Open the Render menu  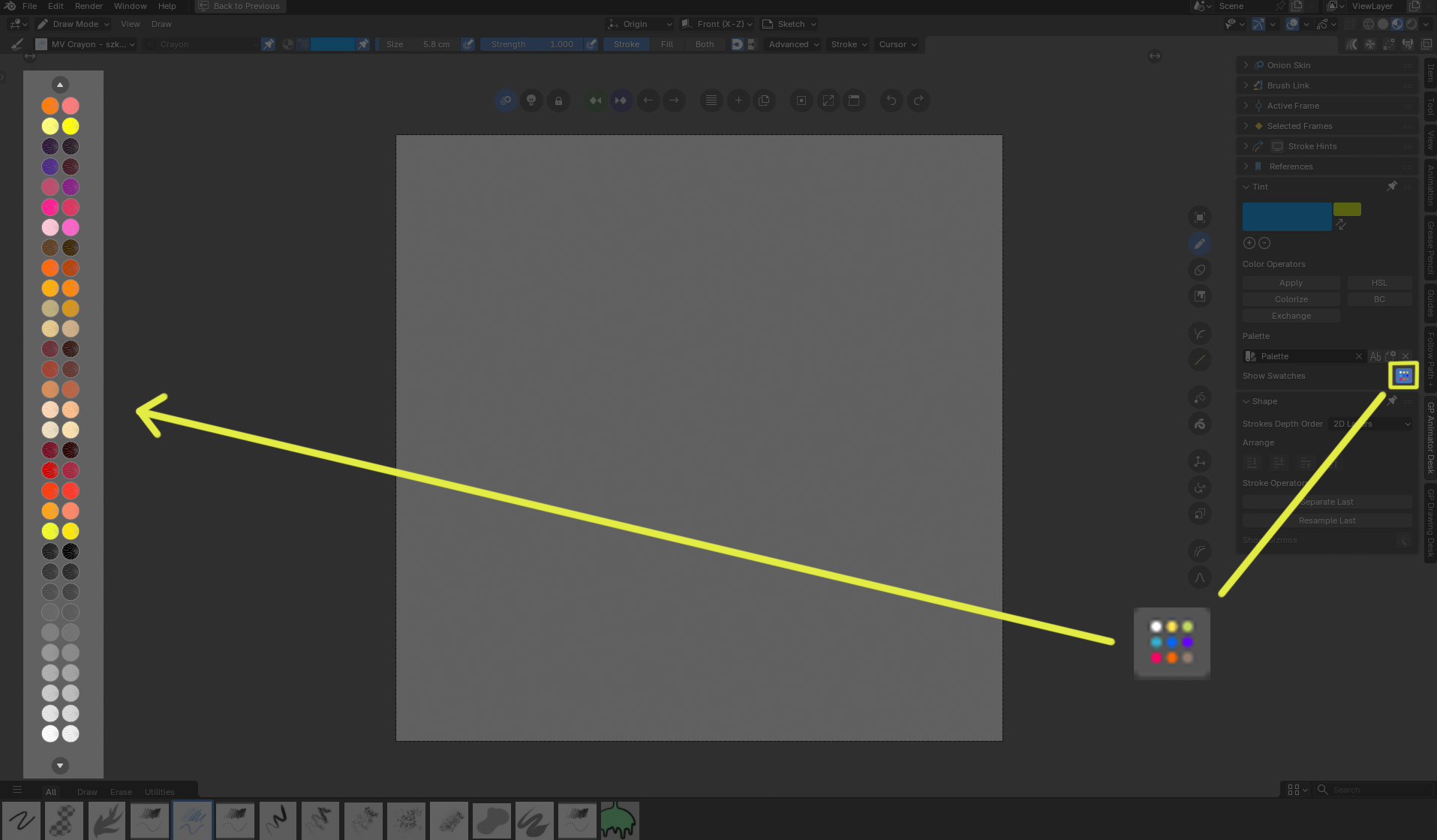coord(89,6)
